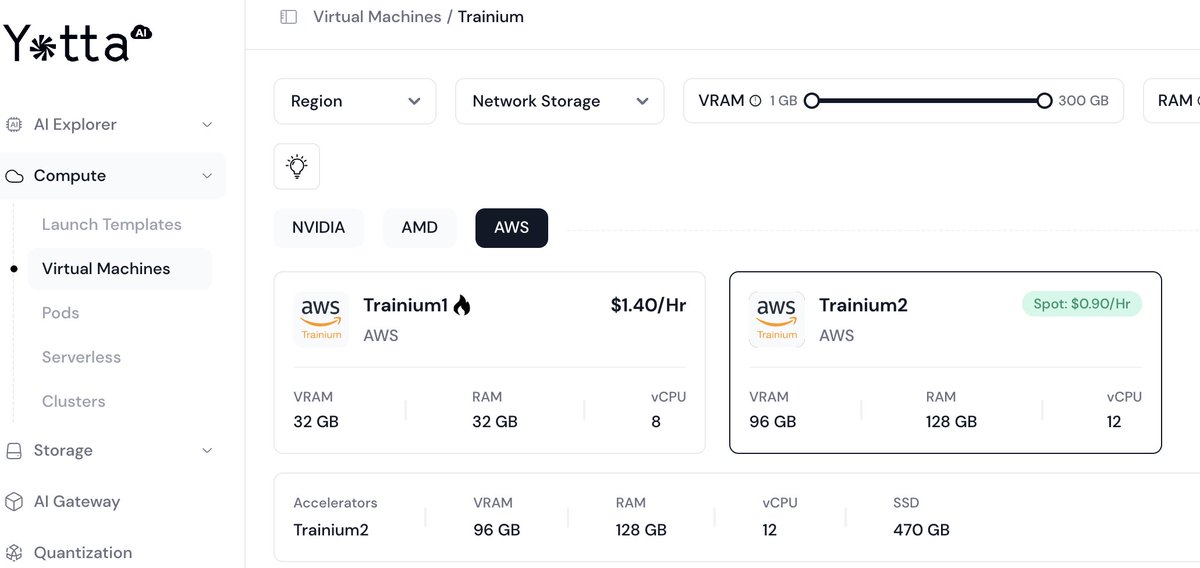1200x568 pixels.
Task: Open Pods in sidebar
Action: pos(60,313)
